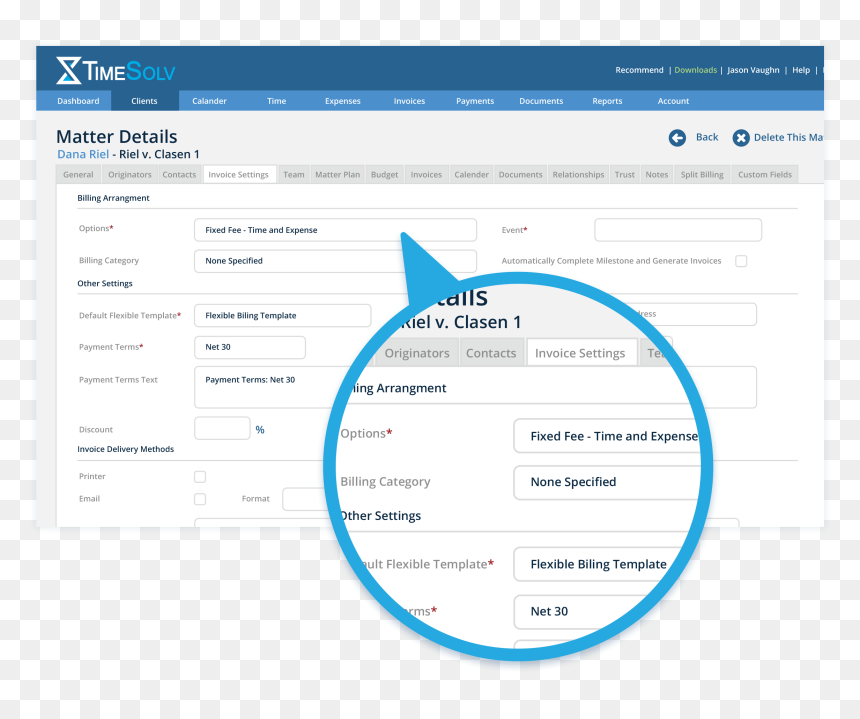Click the 'Riel v. Clasen 1' matter name
This screenshot has width=860, height=719.
coord(159,154)
